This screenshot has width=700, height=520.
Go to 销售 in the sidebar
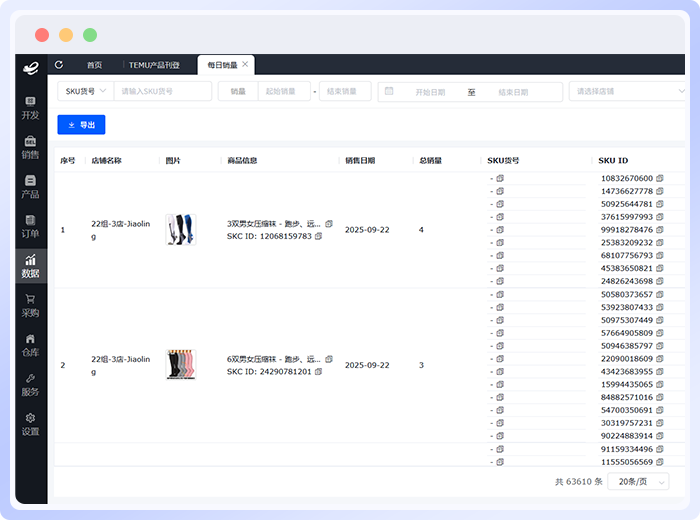pyautogui.click(x=30, y=147)
